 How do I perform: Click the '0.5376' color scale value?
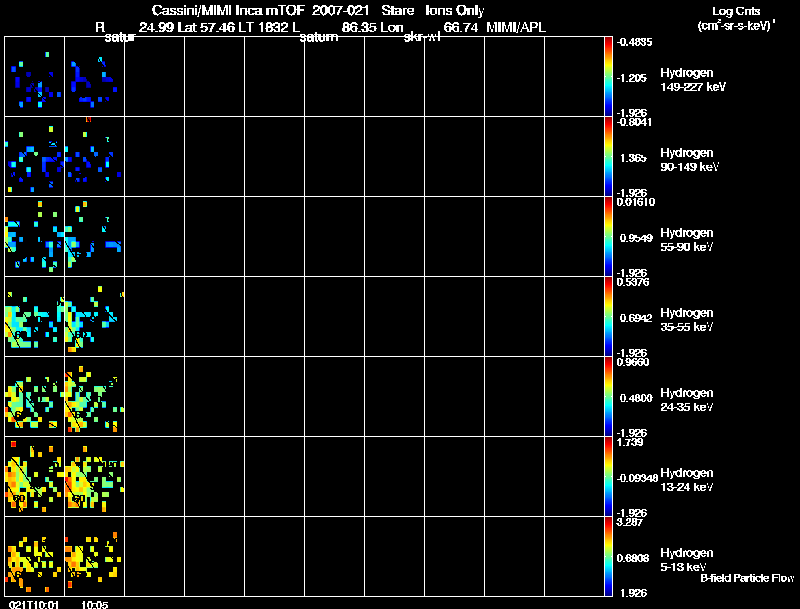pyautogui.click(x=633, y=282)
